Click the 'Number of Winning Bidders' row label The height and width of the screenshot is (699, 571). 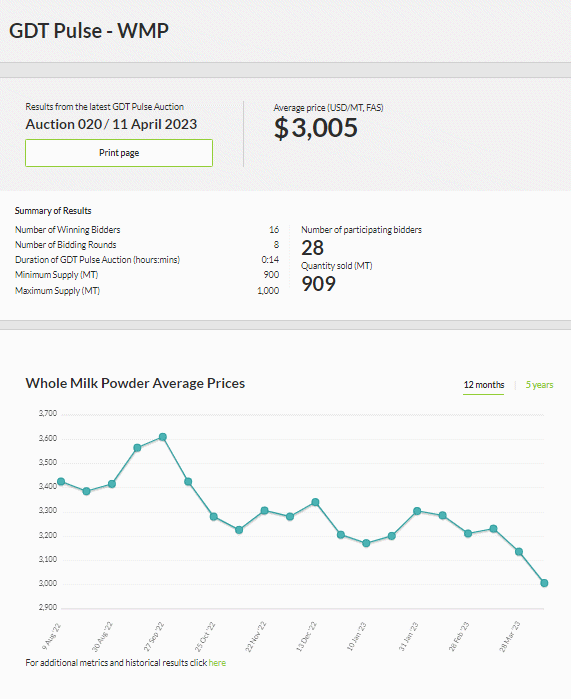coord(68,230)
